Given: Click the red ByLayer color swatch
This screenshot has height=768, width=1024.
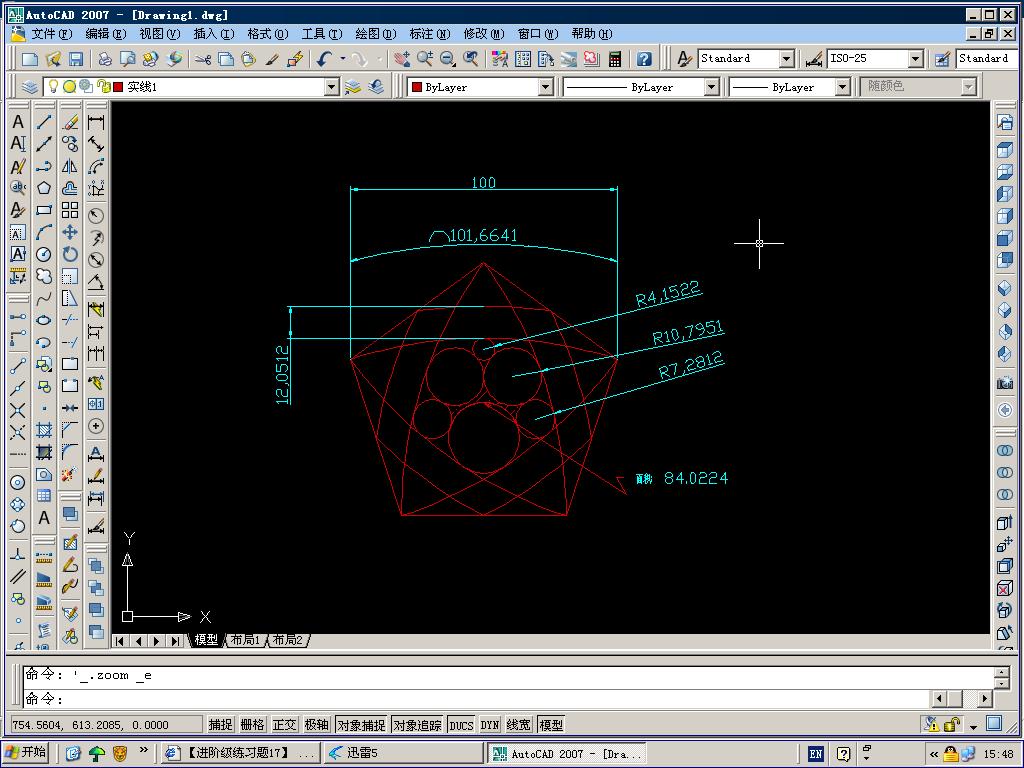Looking at the screenshot, I should [x=417, y=88].
